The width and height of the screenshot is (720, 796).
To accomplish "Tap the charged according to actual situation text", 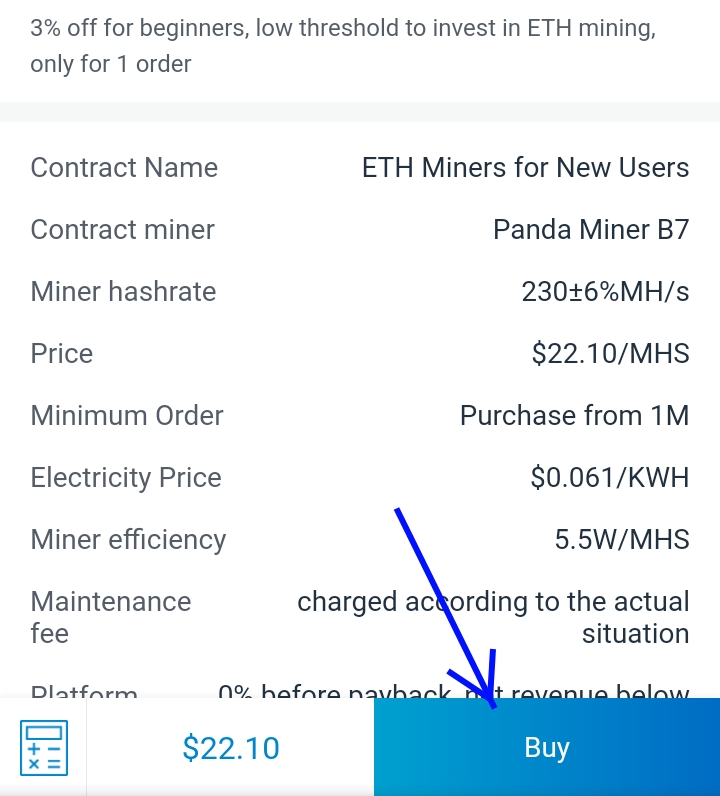I will tap(493, 617).
